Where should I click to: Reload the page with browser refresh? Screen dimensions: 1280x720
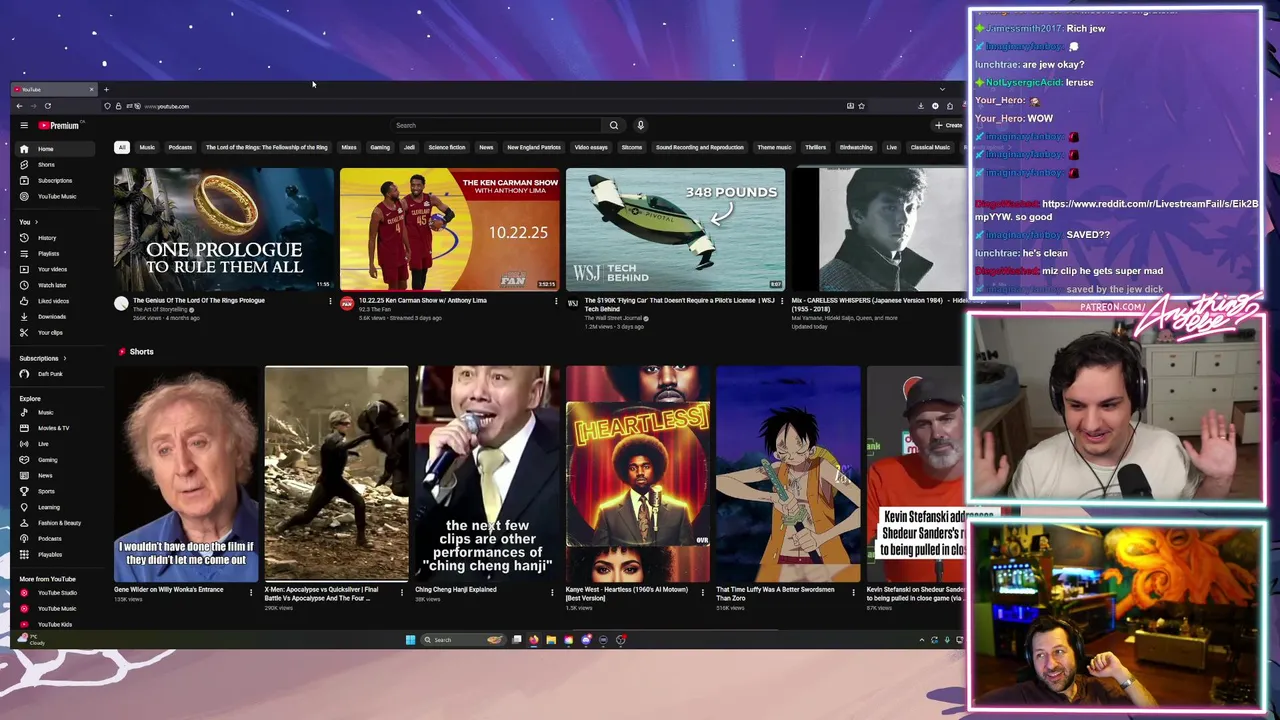47,106
